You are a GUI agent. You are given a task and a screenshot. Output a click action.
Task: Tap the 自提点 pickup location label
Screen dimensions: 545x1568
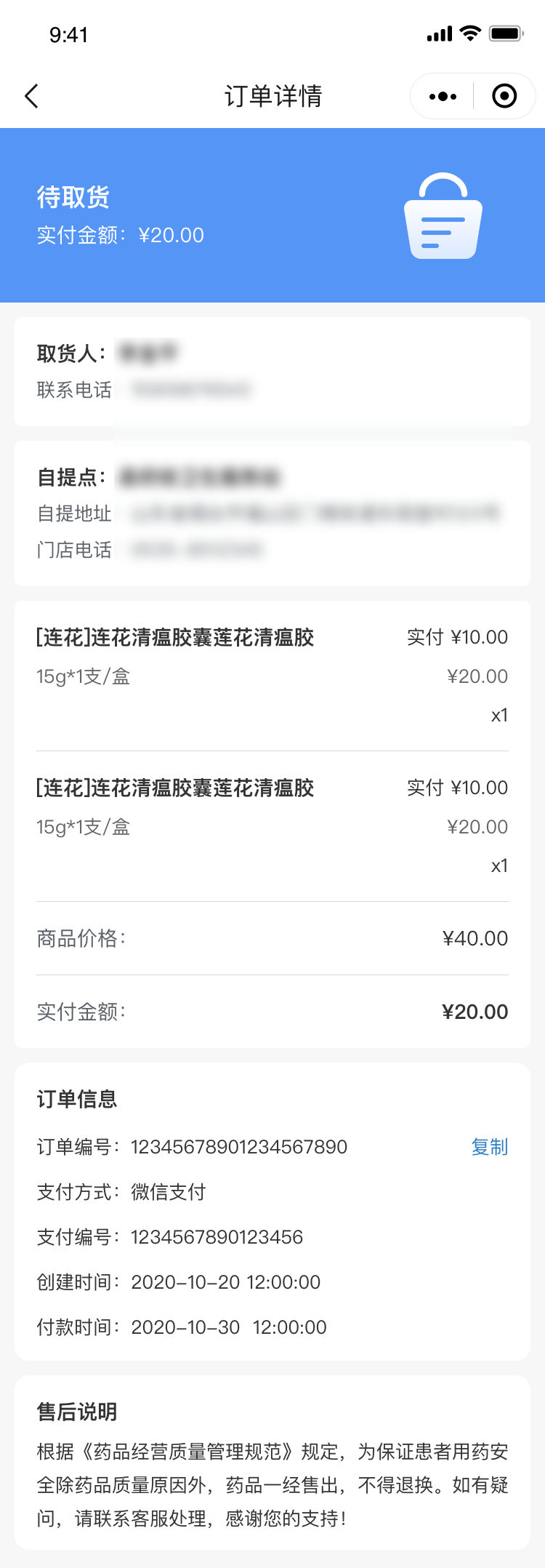click(71, 477)
